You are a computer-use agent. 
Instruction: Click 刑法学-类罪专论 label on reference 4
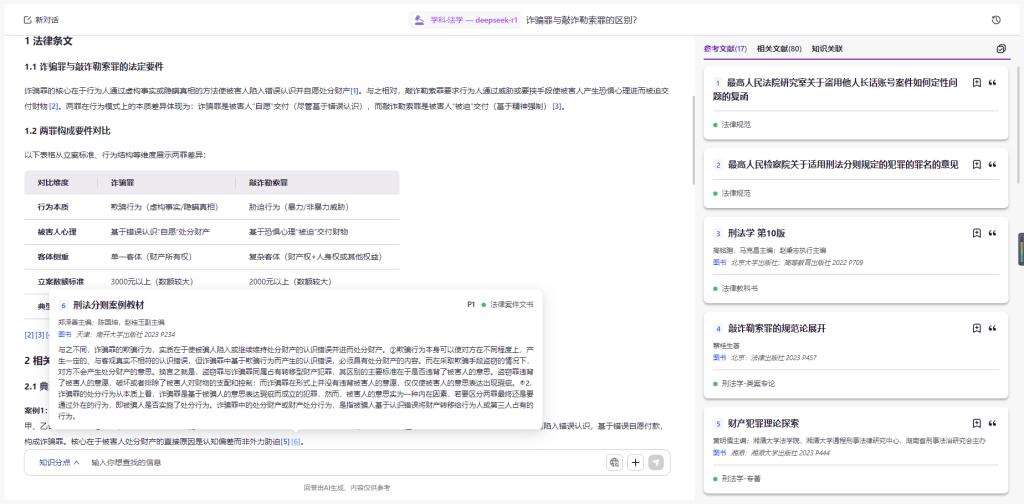click(748, 383)
